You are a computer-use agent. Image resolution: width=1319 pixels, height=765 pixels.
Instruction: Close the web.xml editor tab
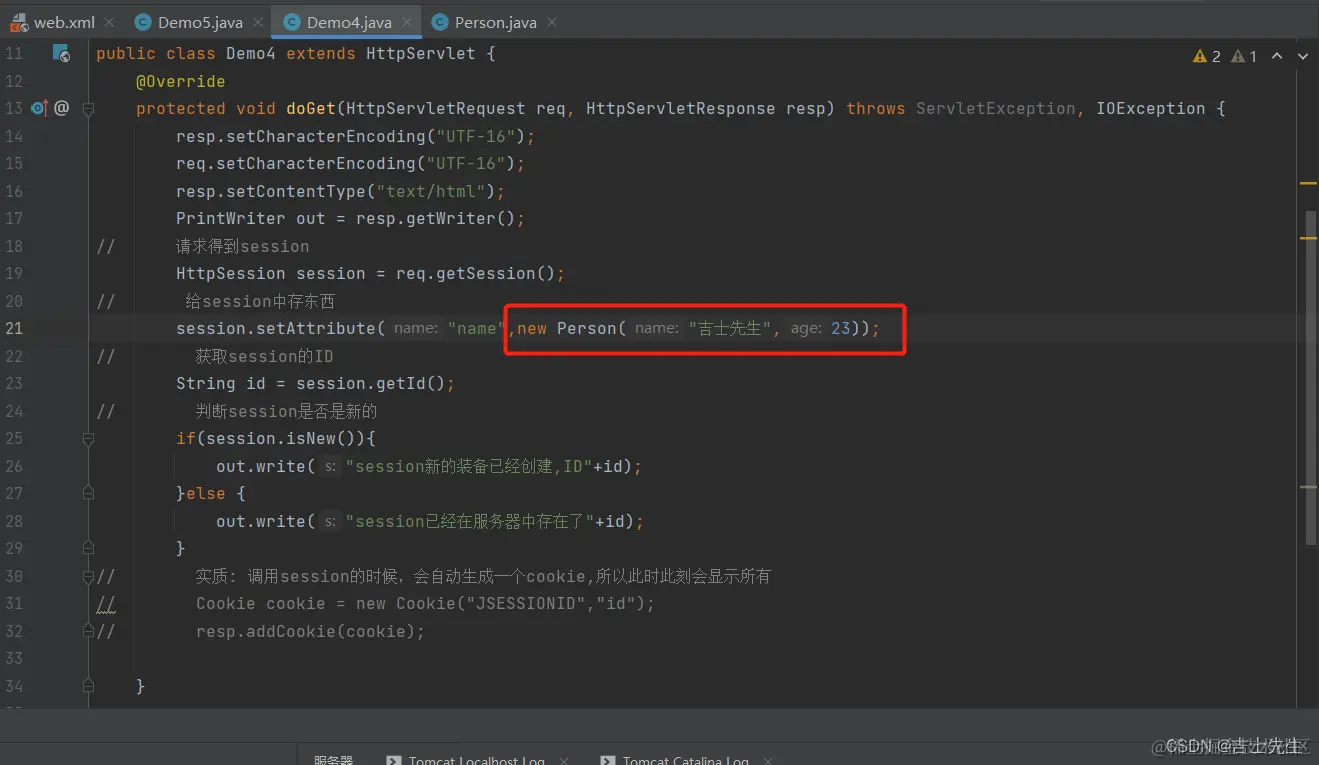[x=109, y=22]
